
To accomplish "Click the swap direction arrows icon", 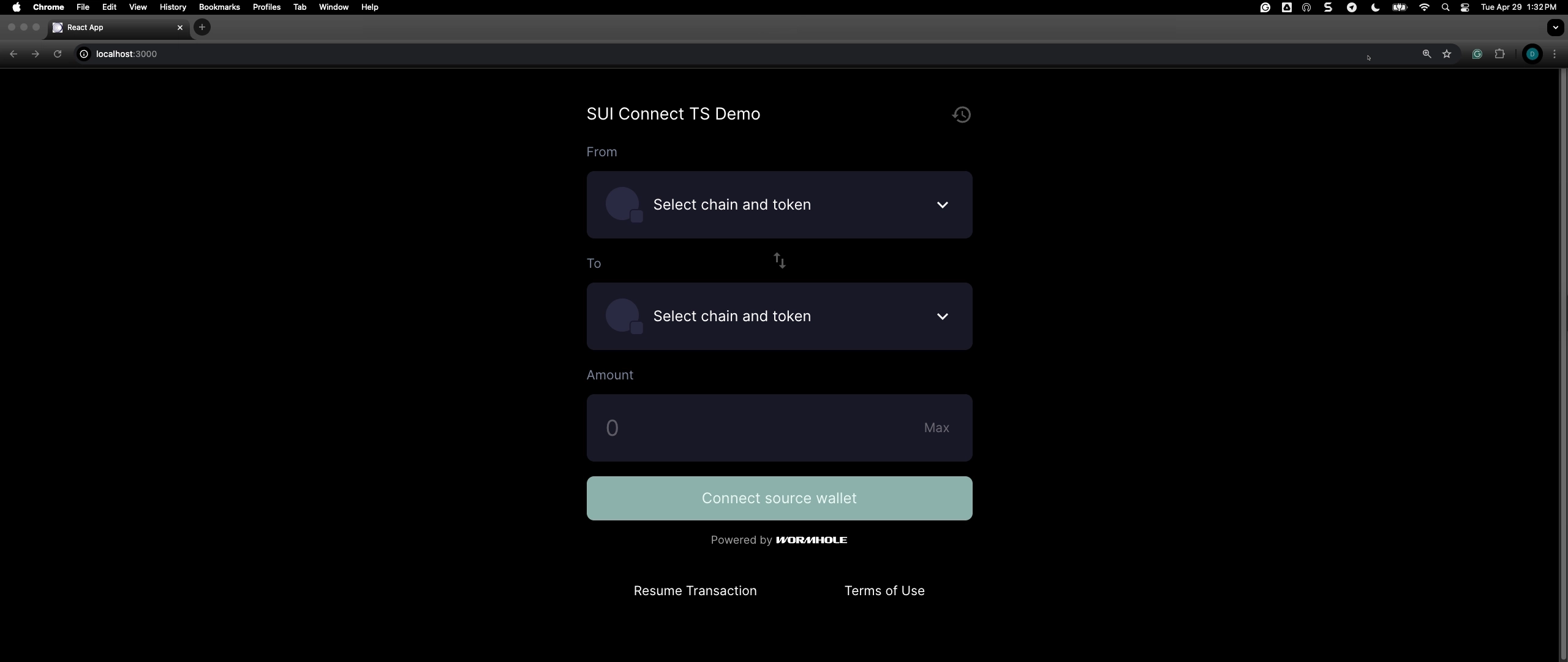I will (x=779, y=261).
